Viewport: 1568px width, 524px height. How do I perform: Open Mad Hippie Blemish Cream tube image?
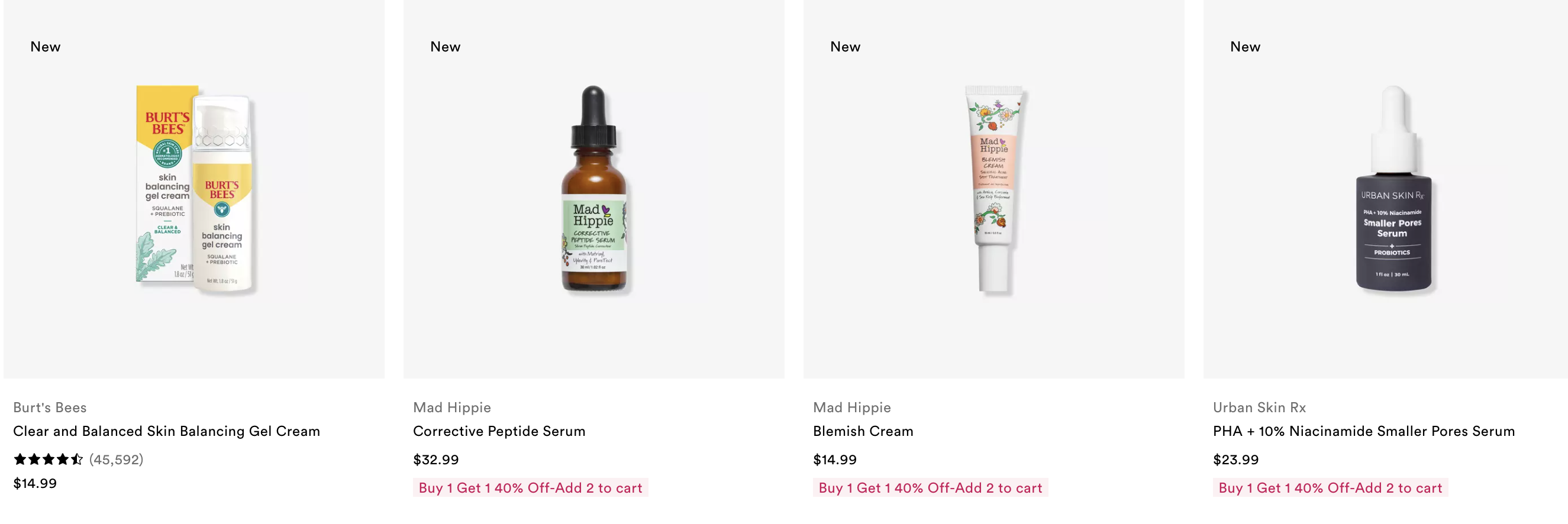pyautogui.click(x=994, y=189)
